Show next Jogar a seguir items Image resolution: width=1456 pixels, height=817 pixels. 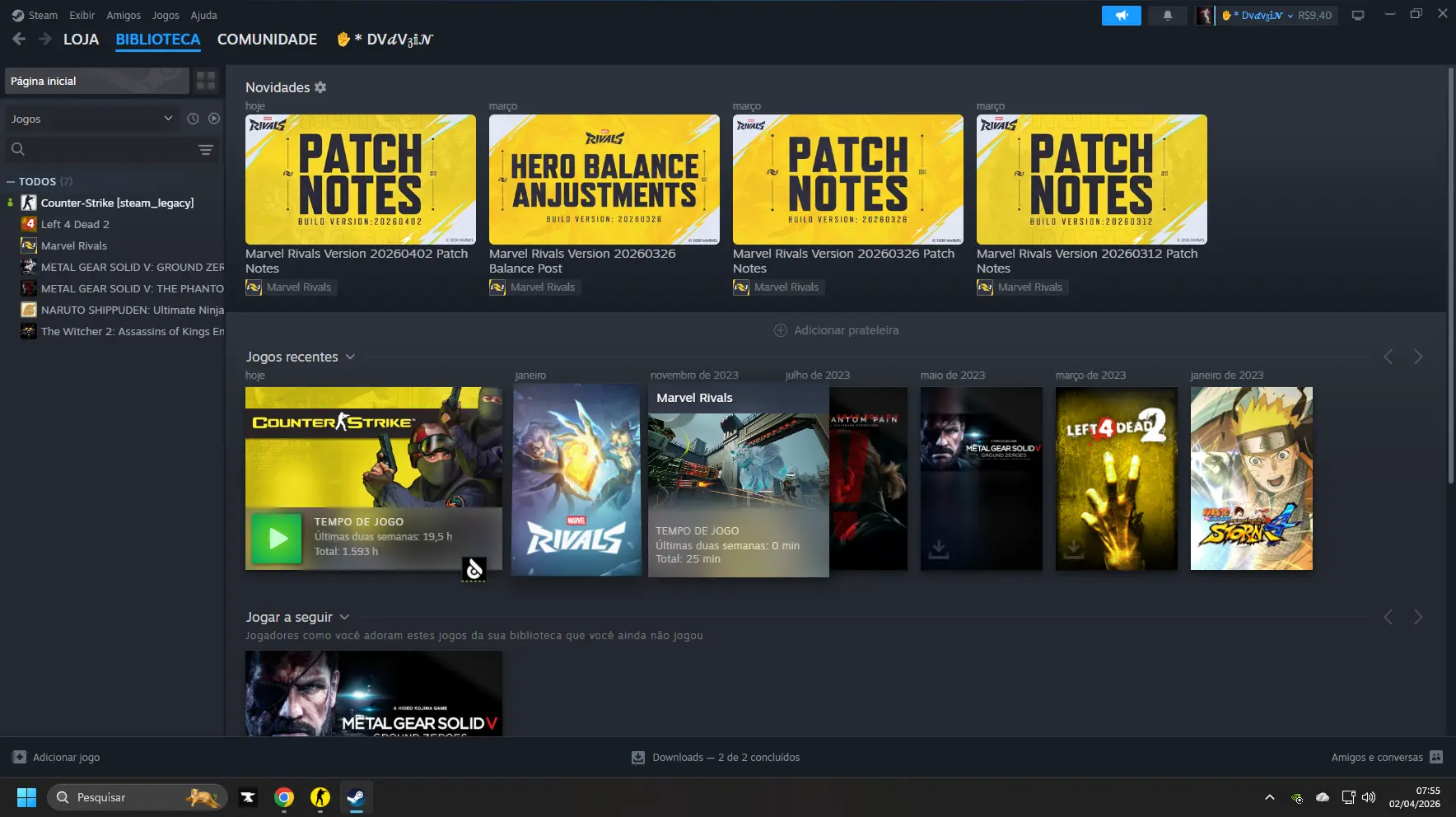point(1418,617)
